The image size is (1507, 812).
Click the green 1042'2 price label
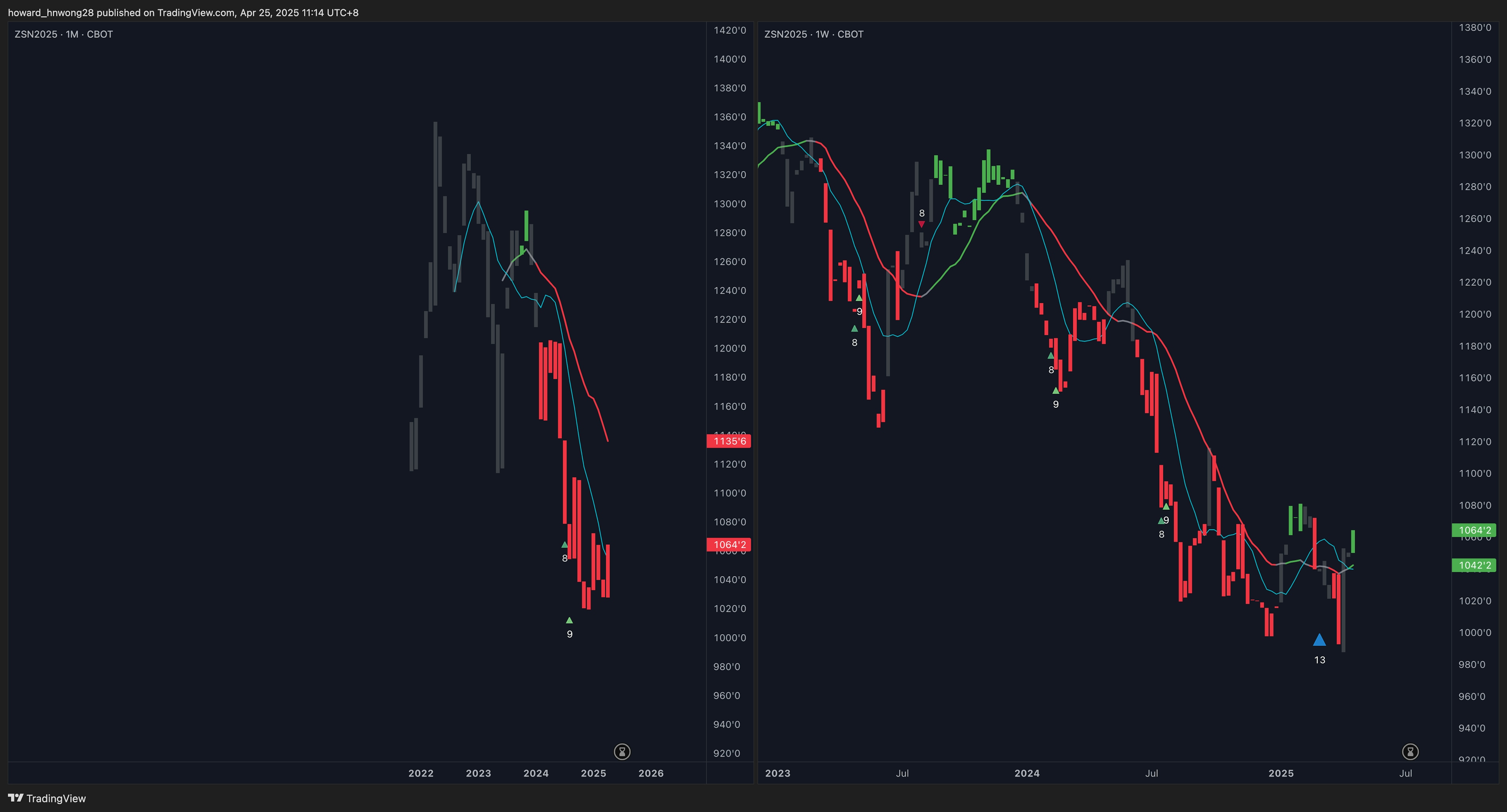(x=1474, y=565)
